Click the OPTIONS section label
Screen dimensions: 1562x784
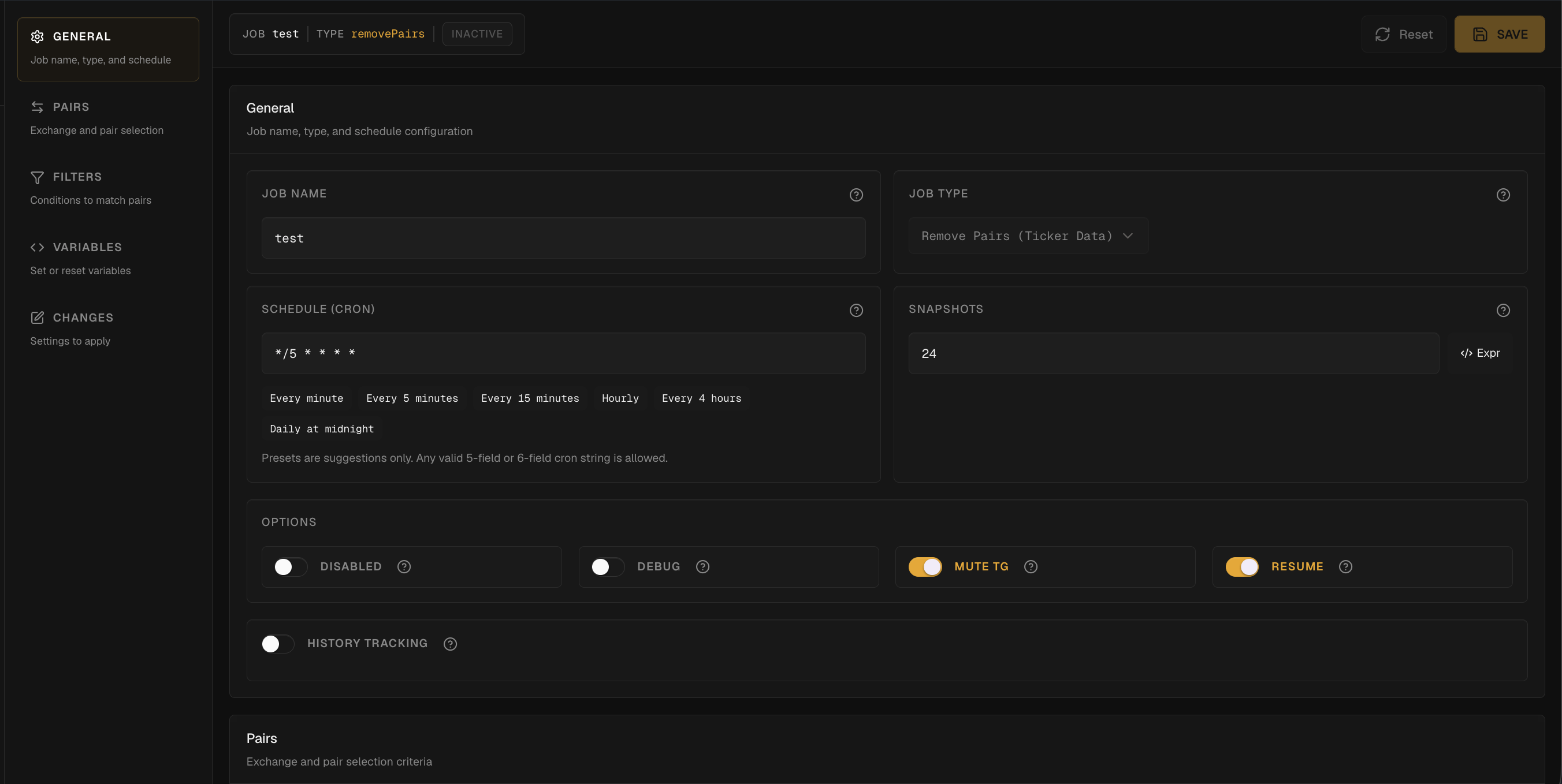(289, 522)
